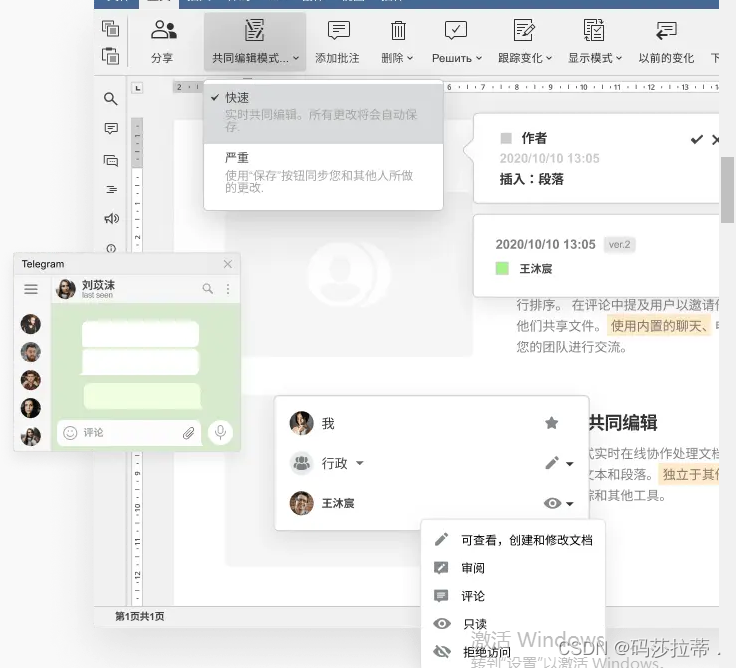Image resolution: width=736 pixels, height=668 pixels.
Task: Open the comments icon in left sidebar
Action: point(111,129)
